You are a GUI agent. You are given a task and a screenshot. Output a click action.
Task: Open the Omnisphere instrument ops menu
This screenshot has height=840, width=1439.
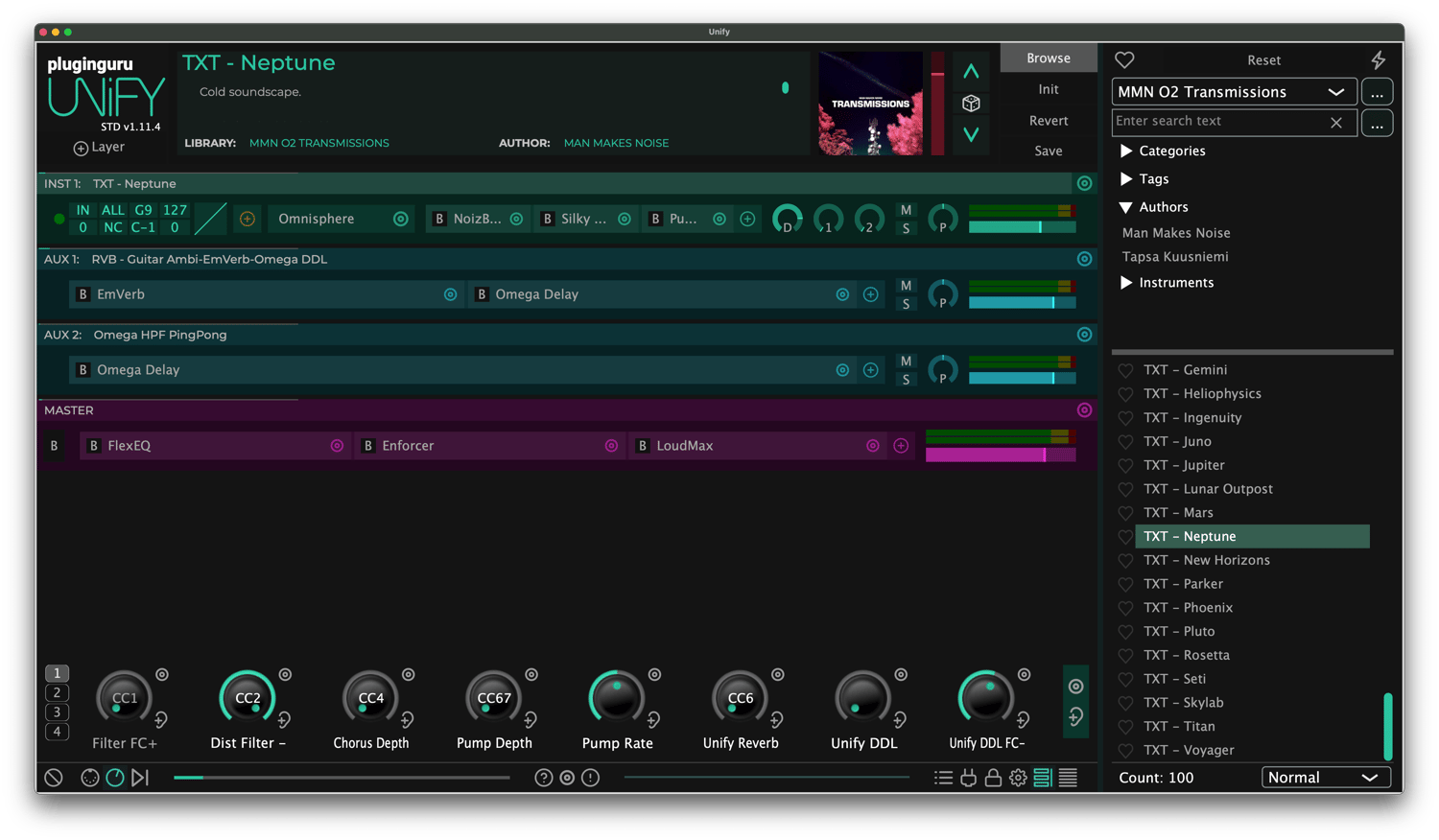click(401, 219)
